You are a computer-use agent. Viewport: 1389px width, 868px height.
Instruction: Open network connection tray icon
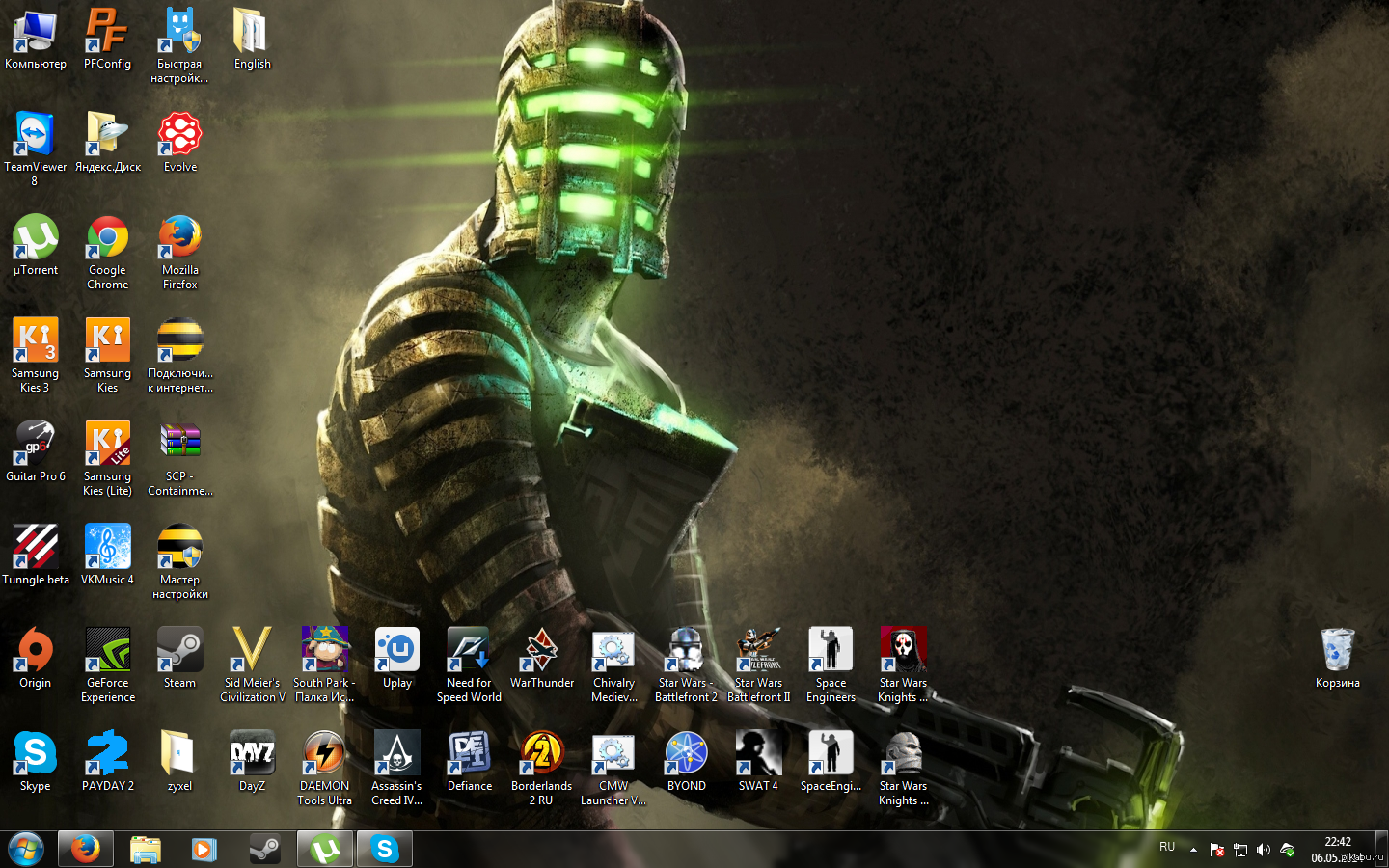pyautogui.click(x=1240, y=850)
